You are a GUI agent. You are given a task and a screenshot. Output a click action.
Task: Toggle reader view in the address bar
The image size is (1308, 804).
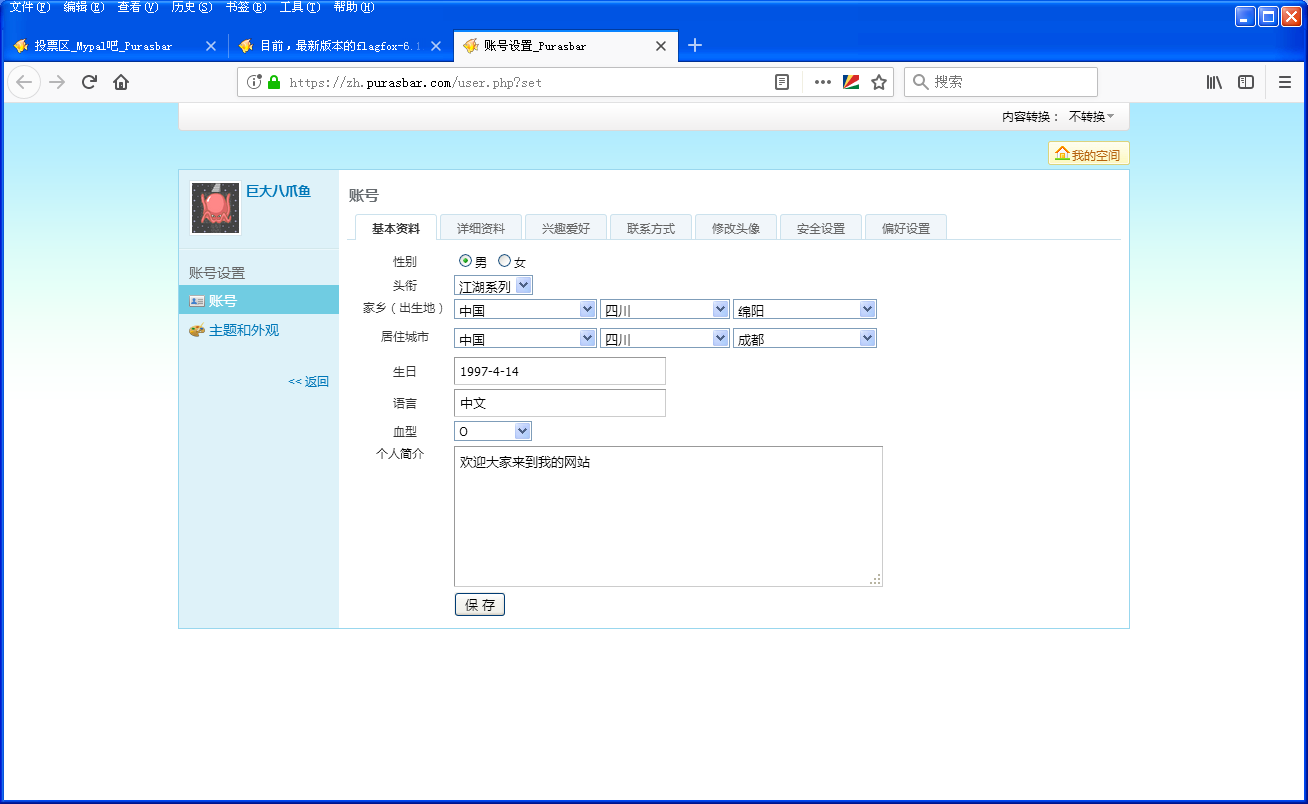click(782, 82)
